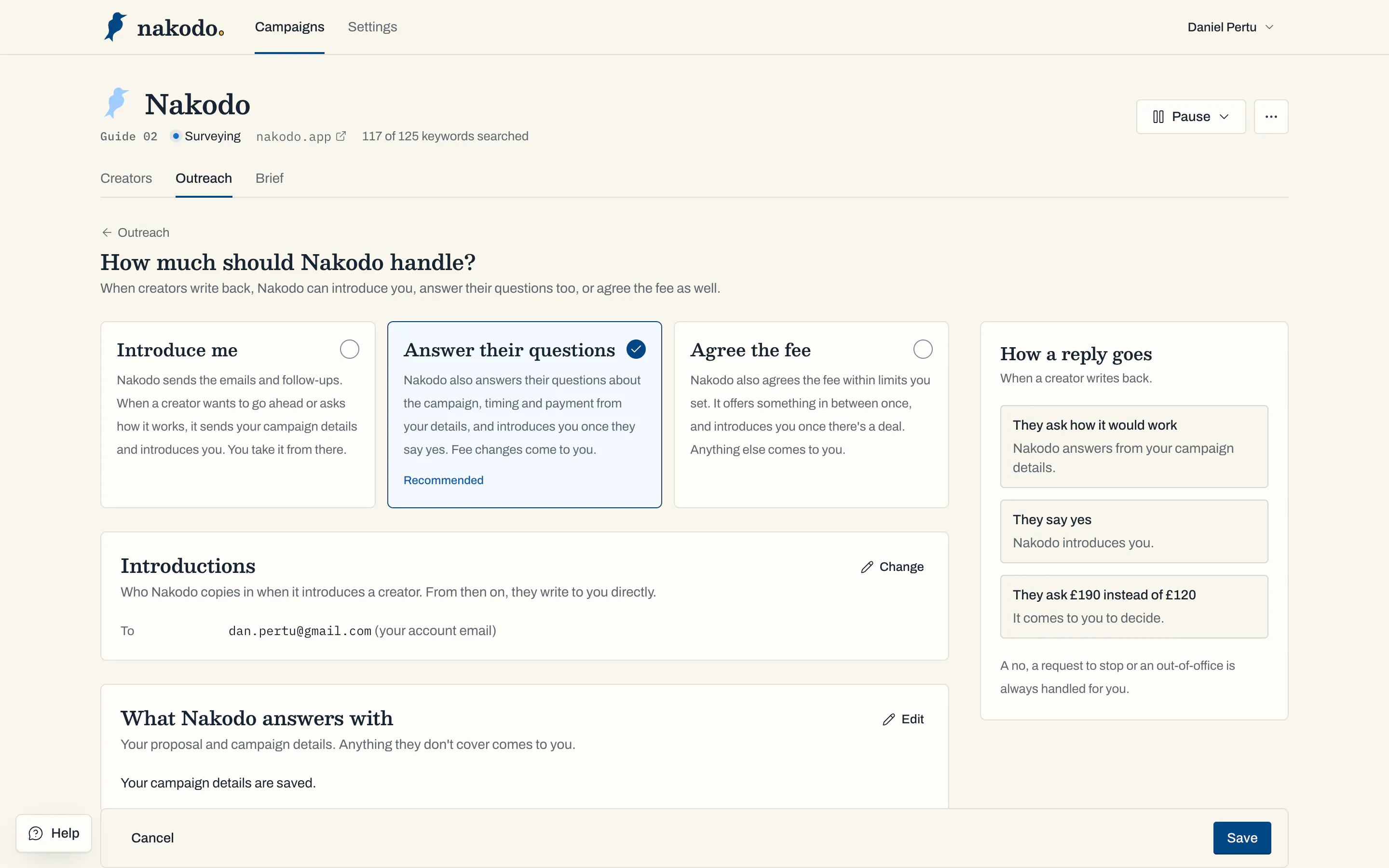Switch to the Creators tab
The width and height of the screenshot is (1389, 868).
tap(126, 178)
